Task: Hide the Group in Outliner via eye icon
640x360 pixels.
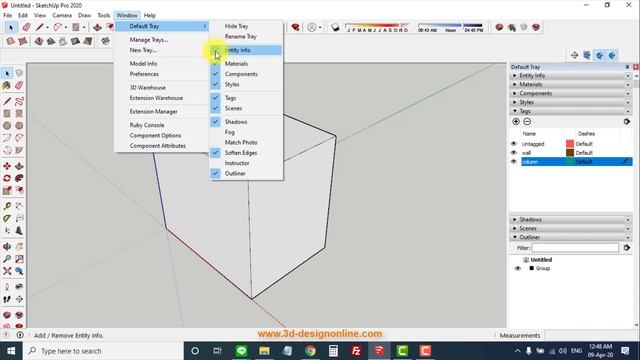Action: (518, 269)
